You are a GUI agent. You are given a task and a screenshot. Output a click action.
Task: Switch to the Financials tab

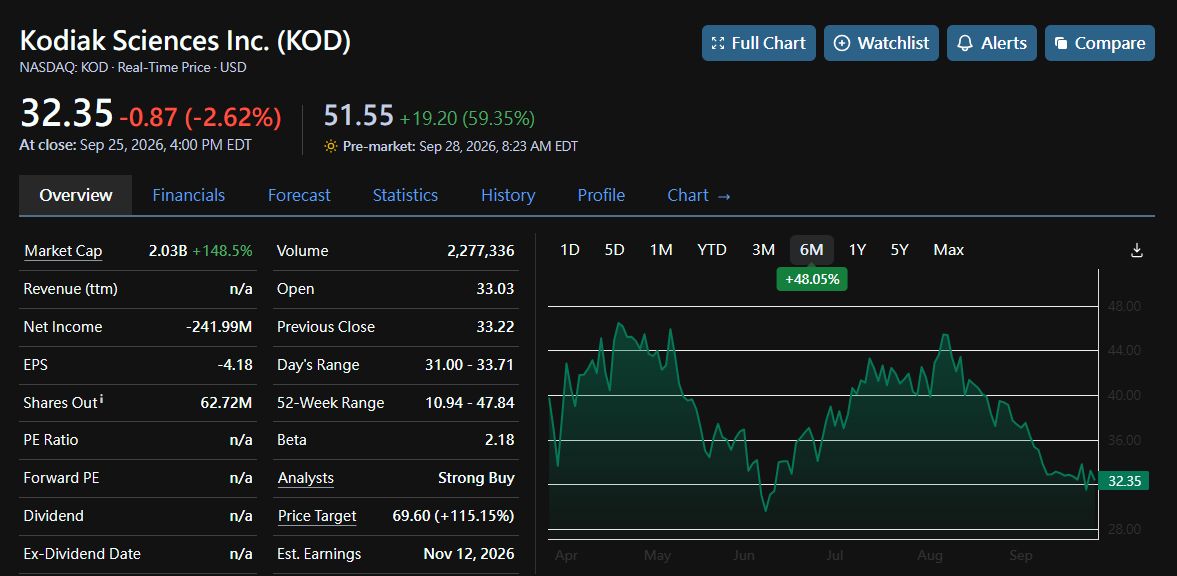click(x=188, y=195)
